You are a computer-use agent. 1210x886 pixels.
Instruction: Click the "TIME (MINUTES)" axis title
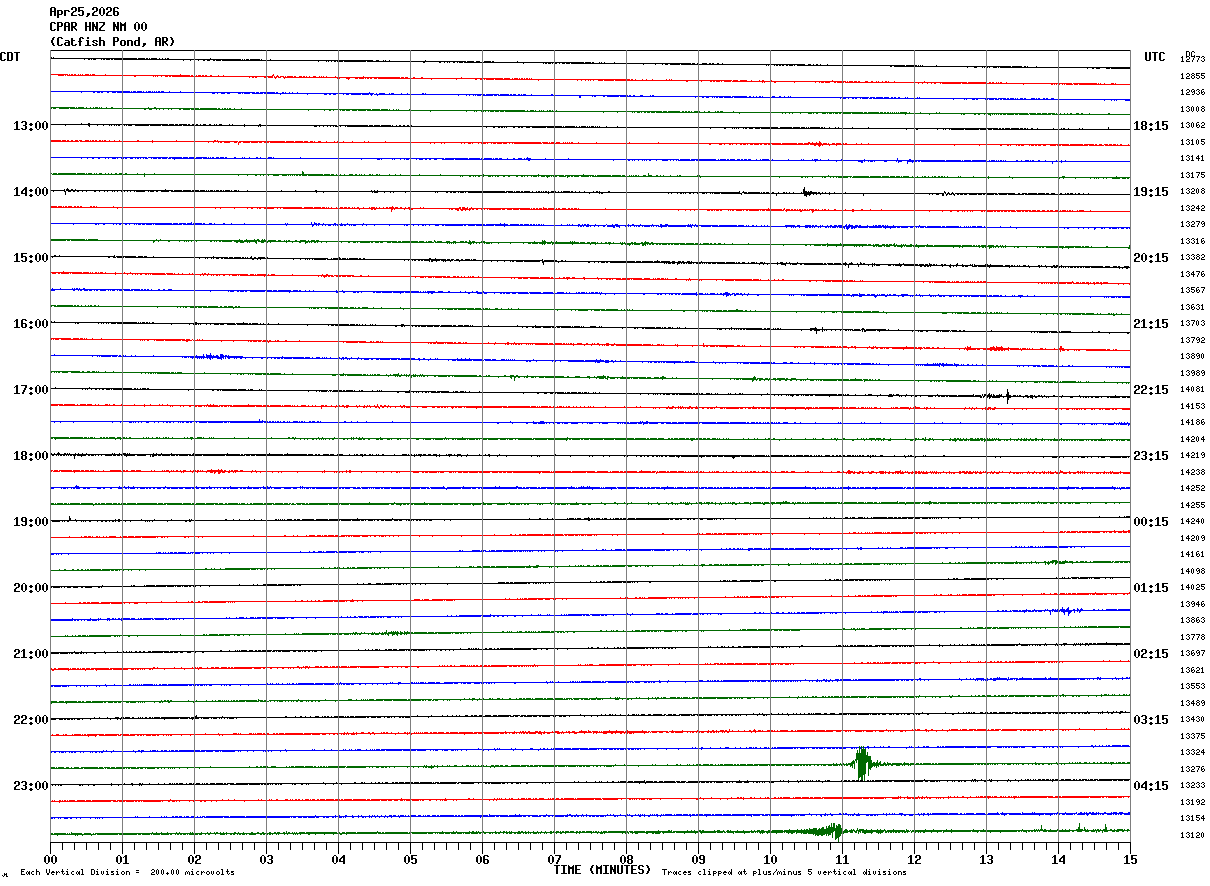click(602, 870)
